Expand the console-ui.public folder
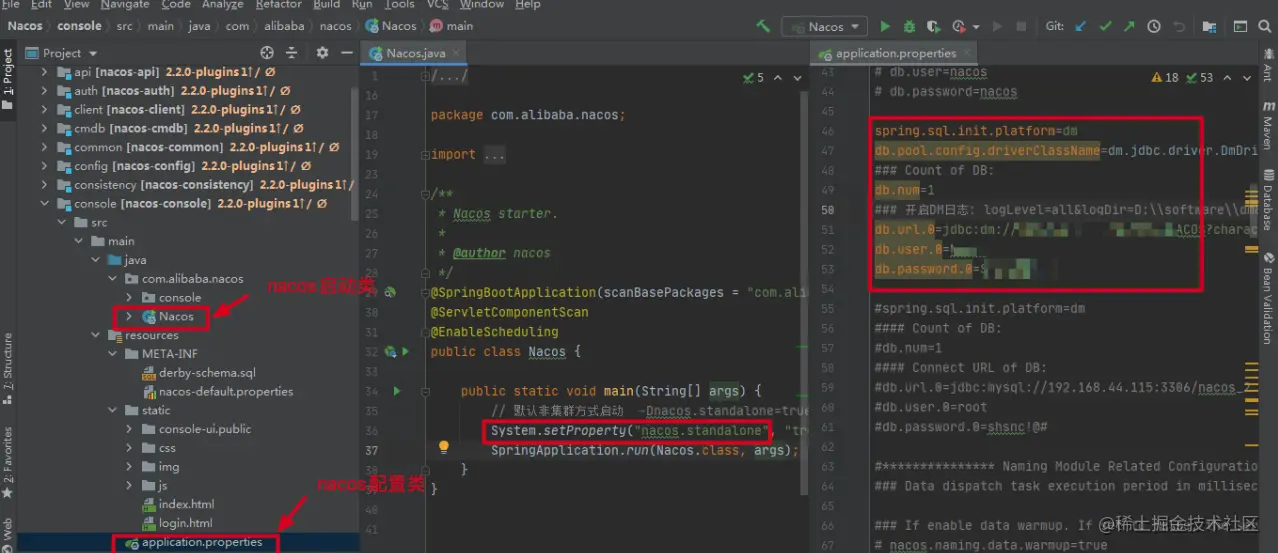Image resolution: width=1278 pixels, height=553 pixels. pos(131,429)
